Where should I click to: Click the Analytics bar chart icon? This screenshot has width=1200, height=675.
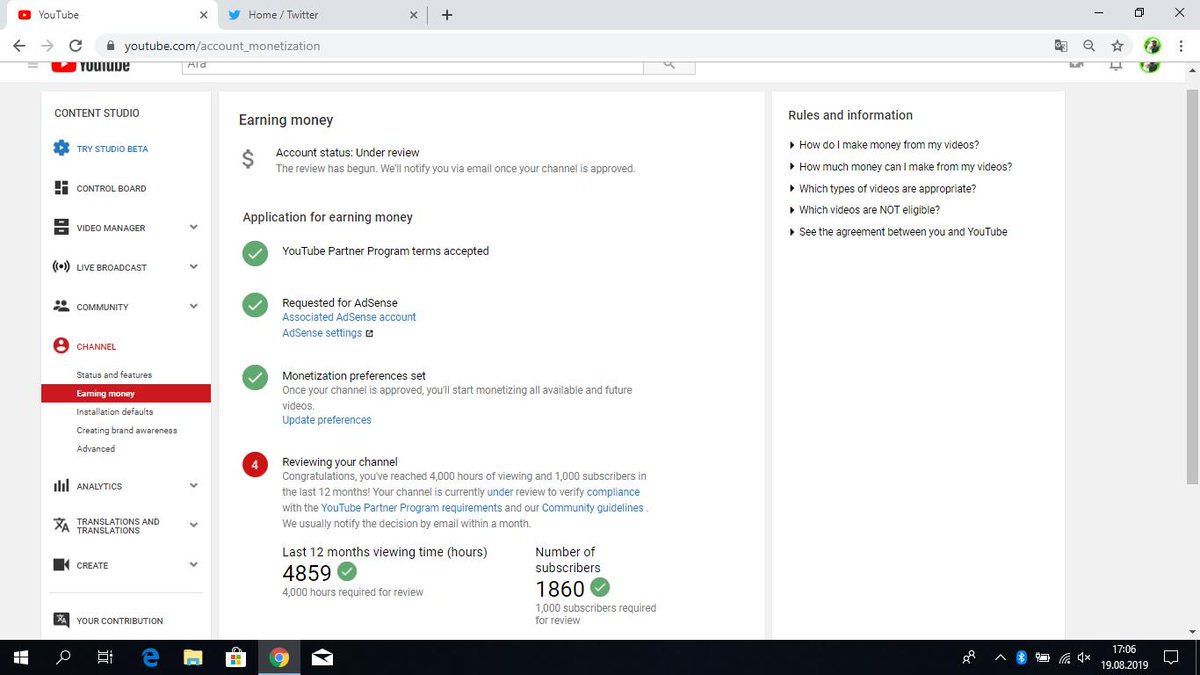[61, 486]
